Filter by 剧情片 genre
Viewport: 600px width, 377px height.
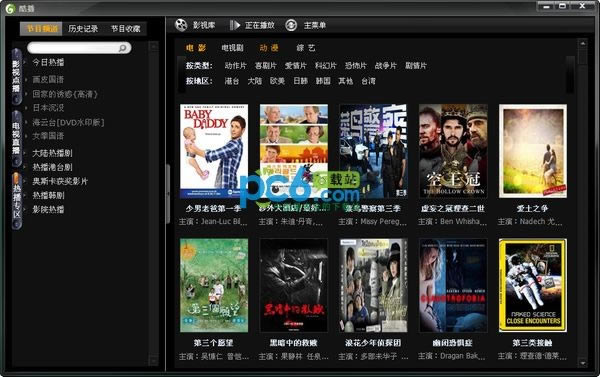click(416, 66)
